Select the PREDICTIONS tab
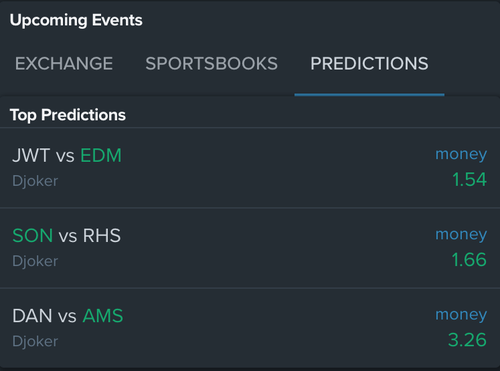Viewport: 500px width, 371px height. tap(369, 63)
